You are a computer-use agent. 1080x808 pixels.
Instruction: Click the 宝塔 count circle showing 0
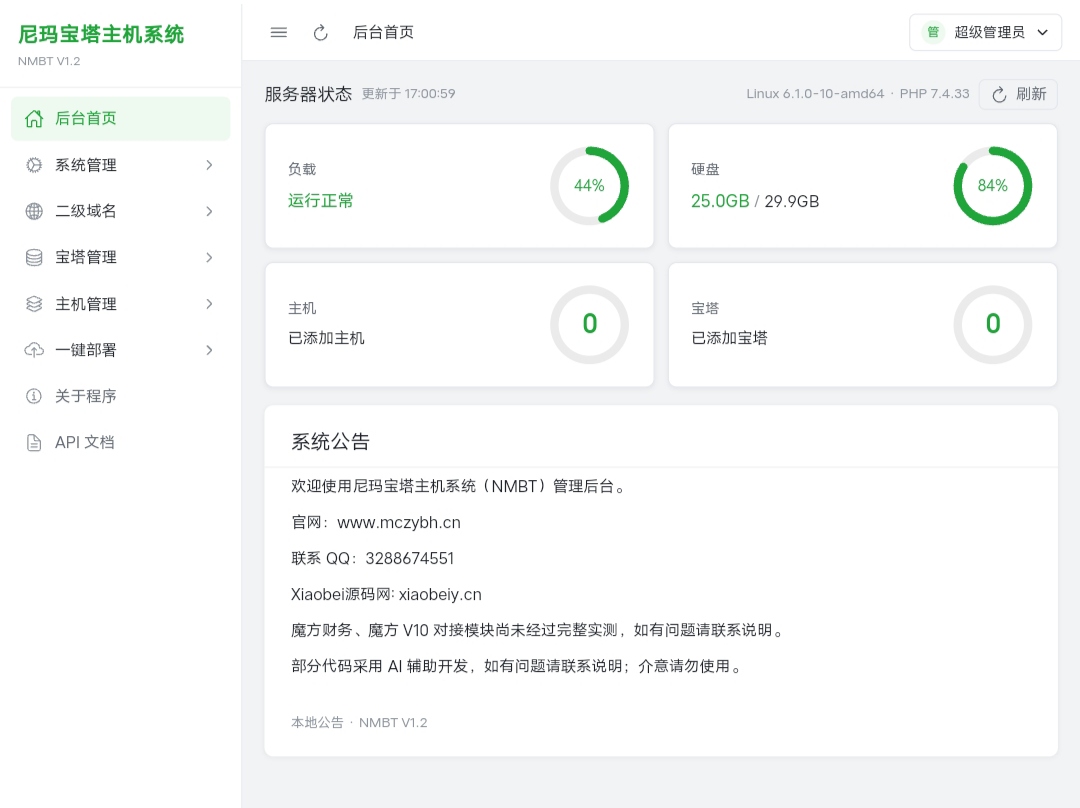[x=993, y=324]
